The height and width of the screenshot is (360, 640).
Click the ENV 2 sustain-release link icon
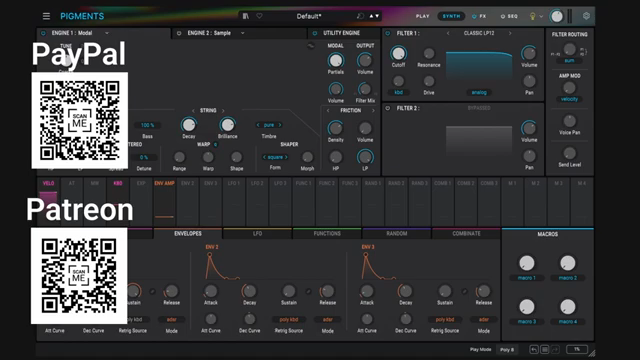coord(309,291)
